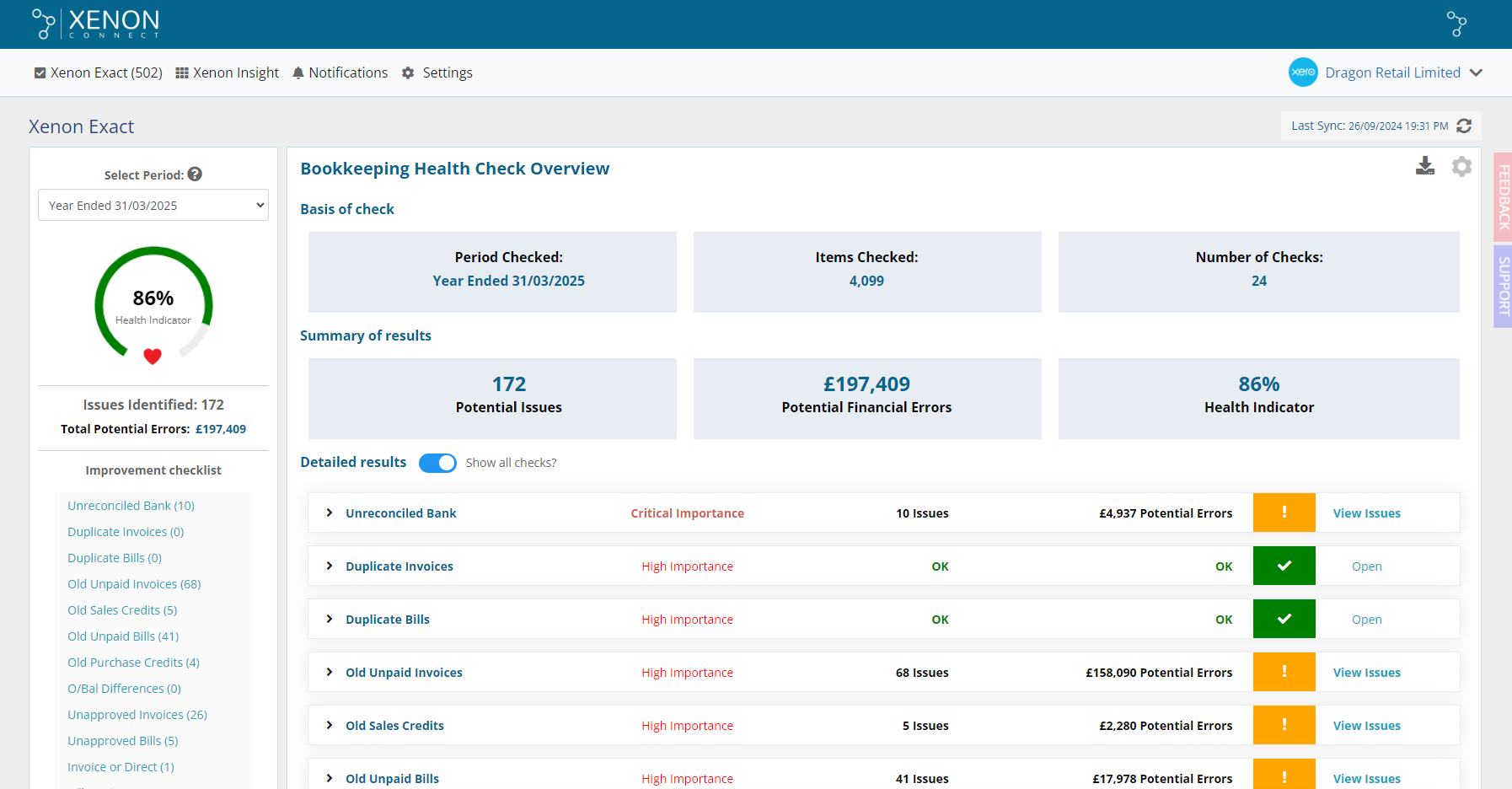The height and width of the screenshot is (789, 1512).
Task: View Issues for Old Unpaid Invoices
Action: click(x=1366, y=673)
